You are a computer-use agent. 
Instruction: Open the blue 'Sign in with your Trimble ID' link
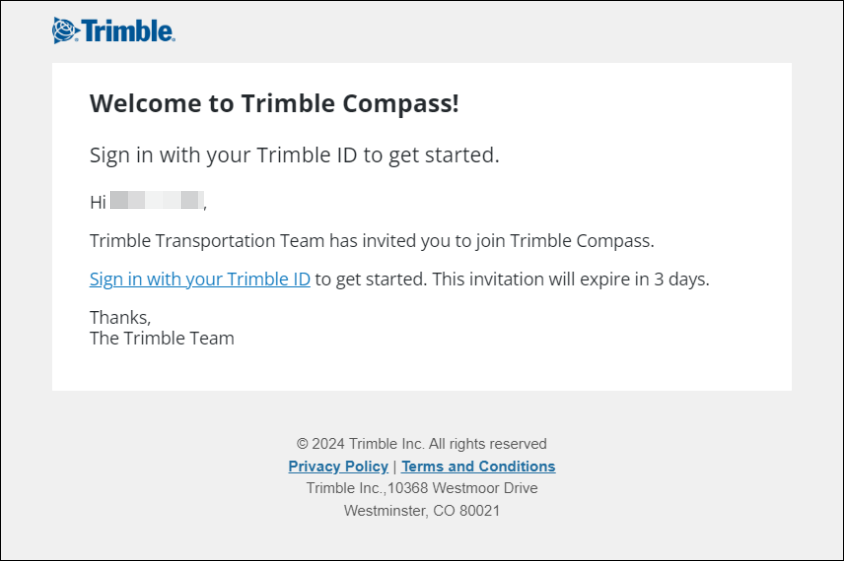tap(200, 279)
